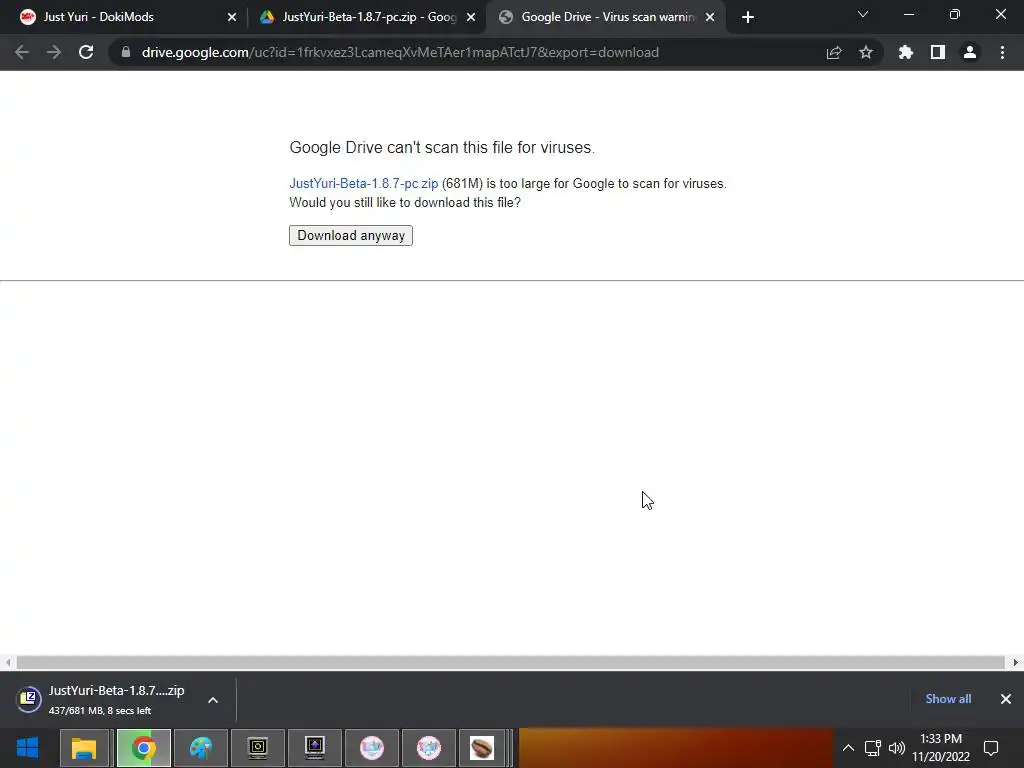Reload the current page
The height and width of the screenshot is (768, 1024).
[86, 52]
